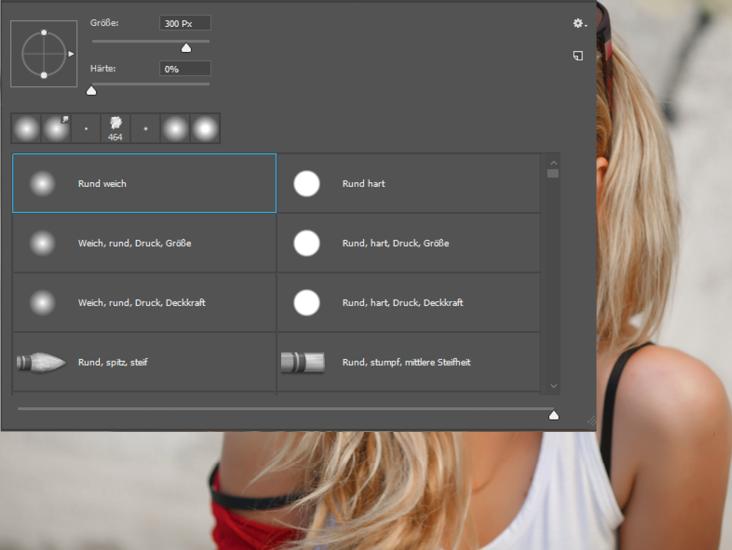
Task: Pick Rund, hart, Druck, Deckkraft preset
Action: [409, 303]
